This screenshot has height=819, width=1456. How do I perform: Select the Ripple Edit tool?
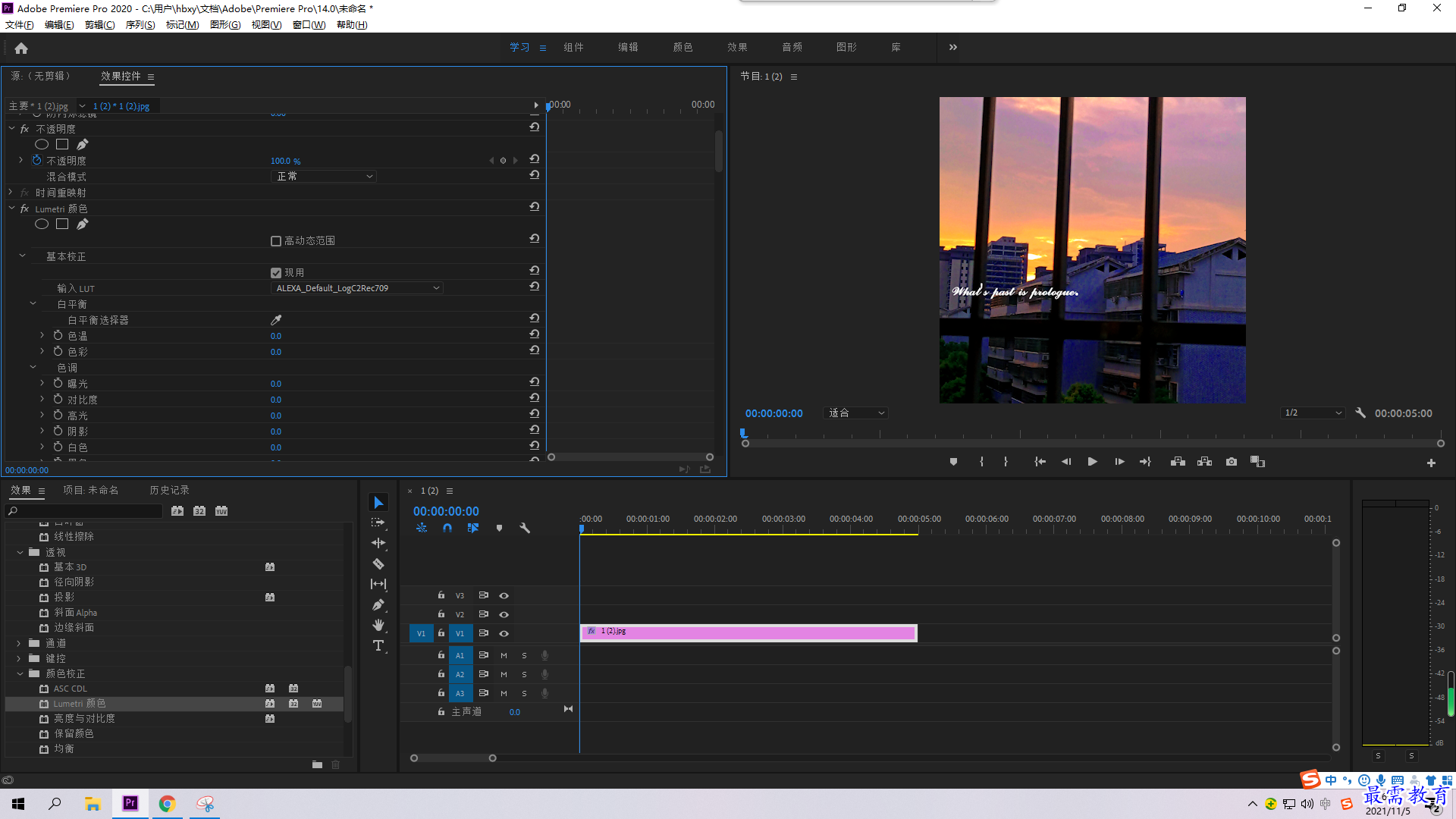tap(378, 543)
